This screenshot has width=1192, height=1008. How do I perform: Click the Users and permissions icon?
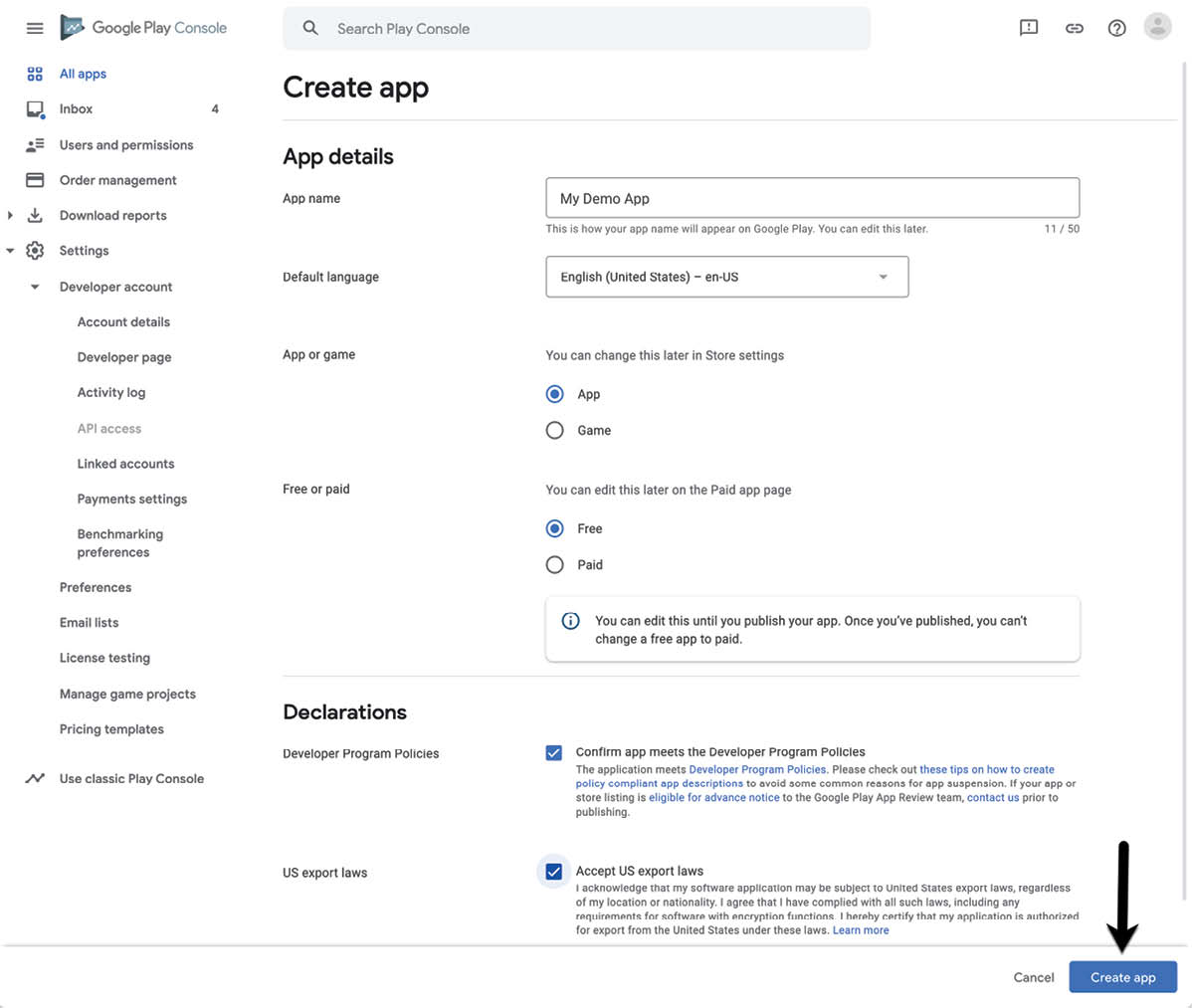pos(35,144)
